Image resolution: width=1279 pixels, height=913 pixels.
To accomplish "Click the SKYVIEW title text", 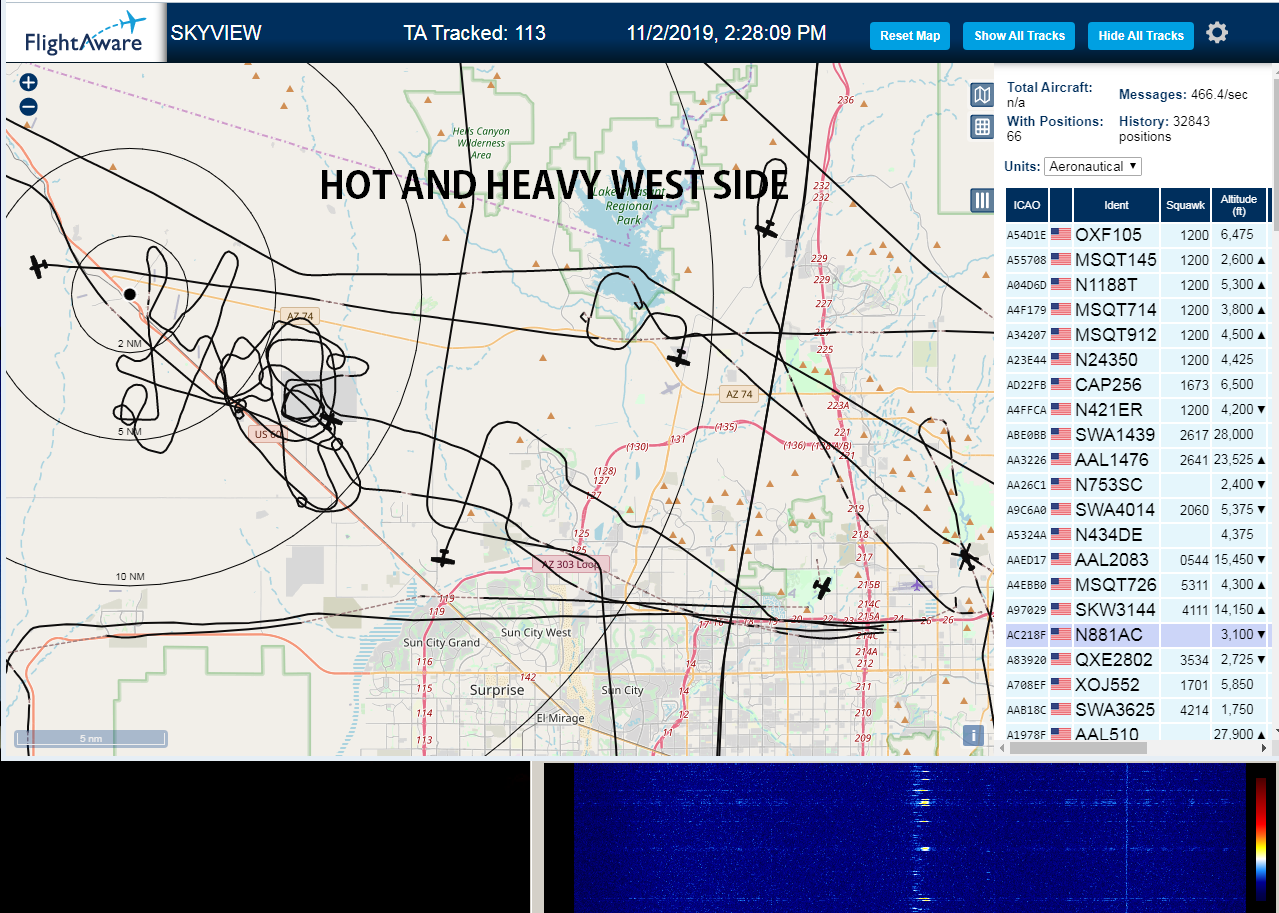I will pyautogui.click(x=216, y=33).
